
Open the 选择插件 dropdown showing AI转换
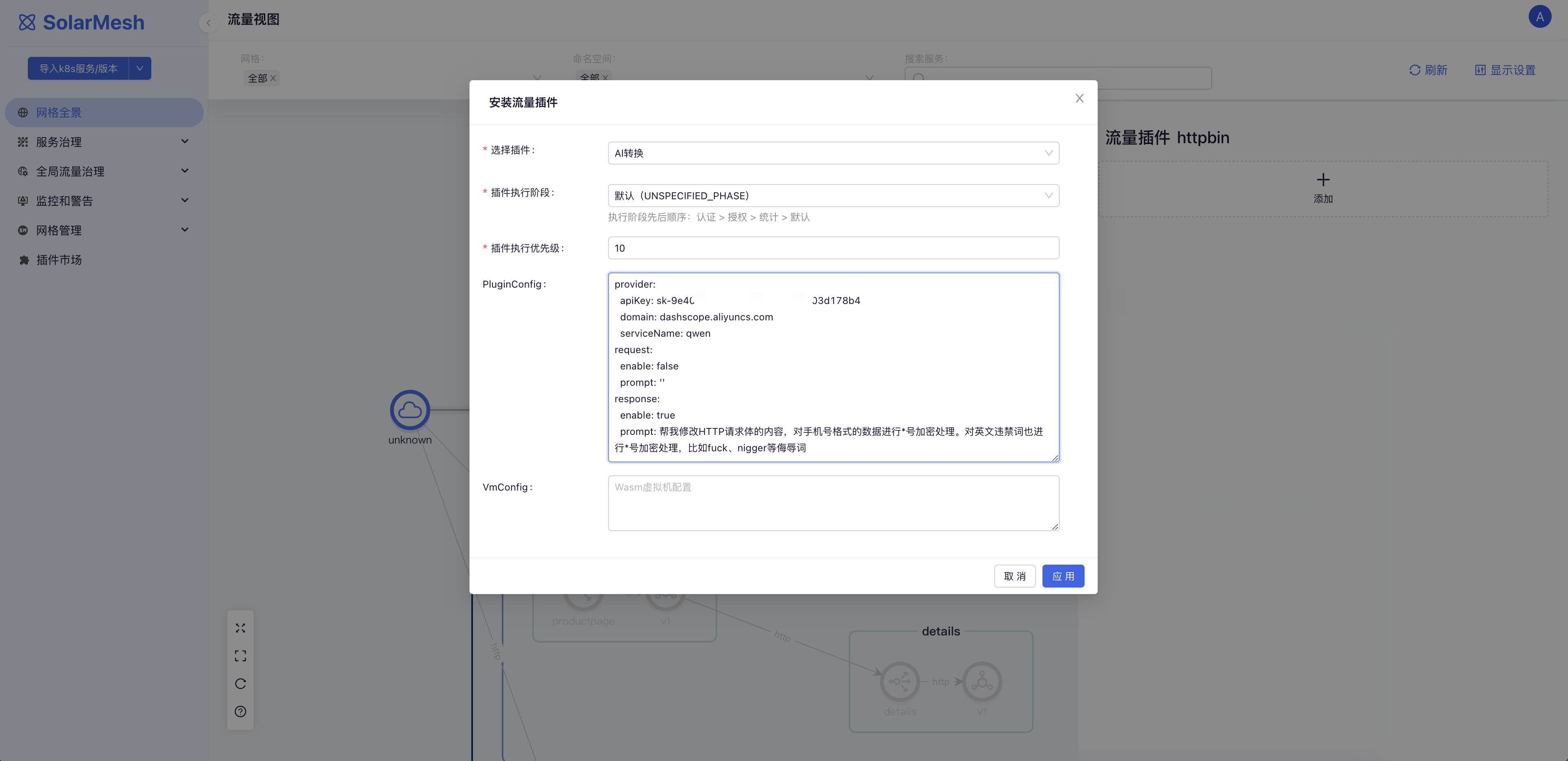[x=833, y=153]
